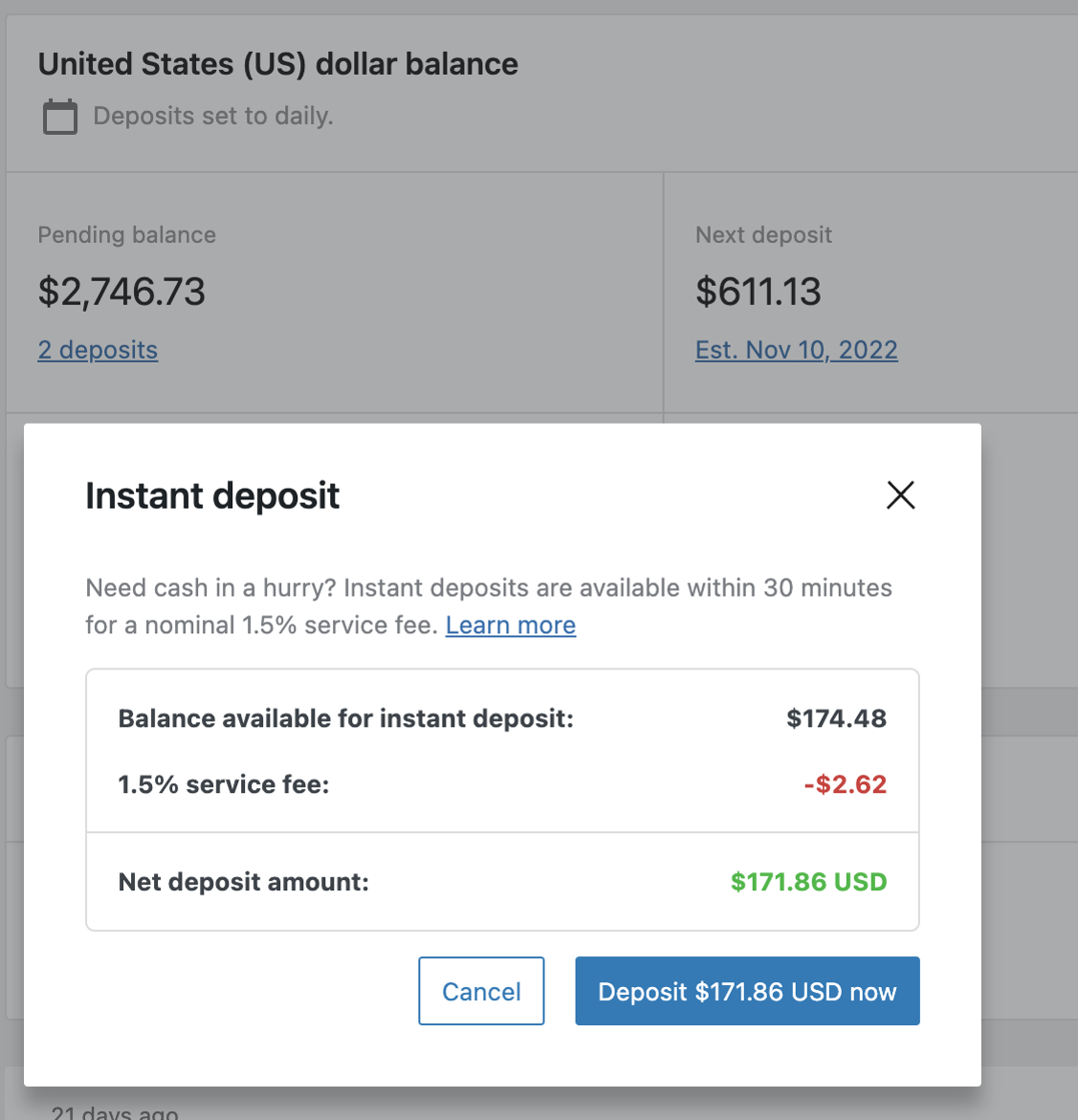
Task: Close the Instant deposit dialog with the X
Action: pyautogui.click(x=900, y=495)
